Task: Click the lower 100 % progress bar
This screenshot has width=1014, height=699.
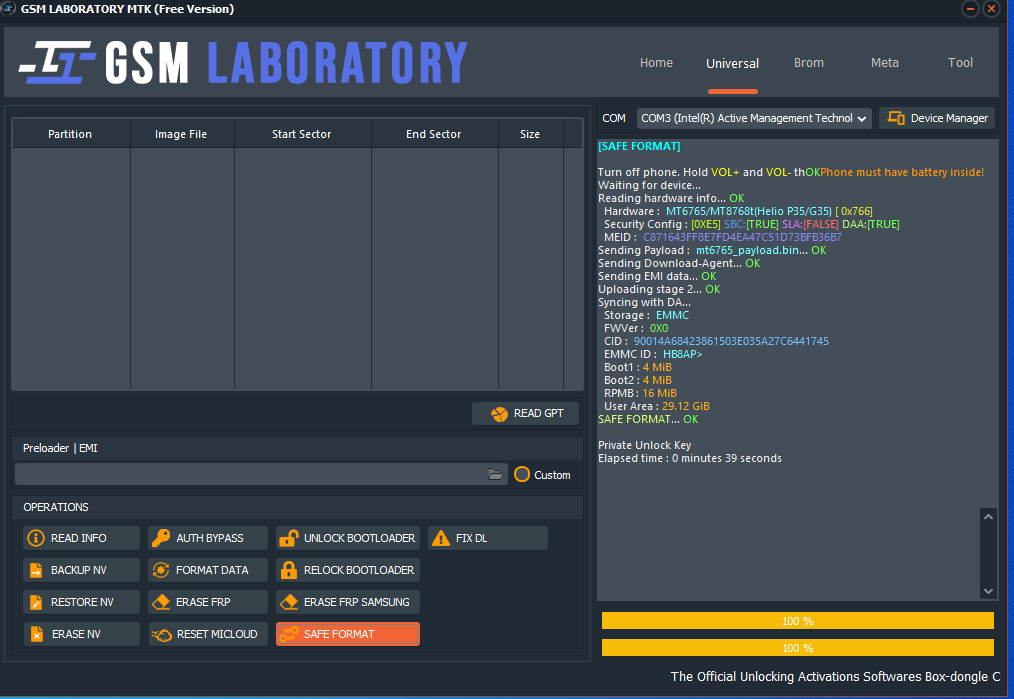Action: (797, 648)
